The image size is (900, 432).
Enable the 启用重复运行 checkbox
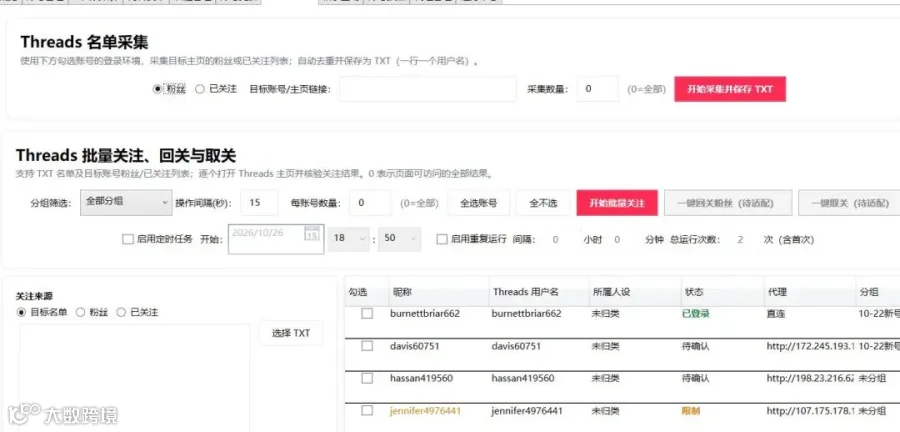(x=441, y=239)
